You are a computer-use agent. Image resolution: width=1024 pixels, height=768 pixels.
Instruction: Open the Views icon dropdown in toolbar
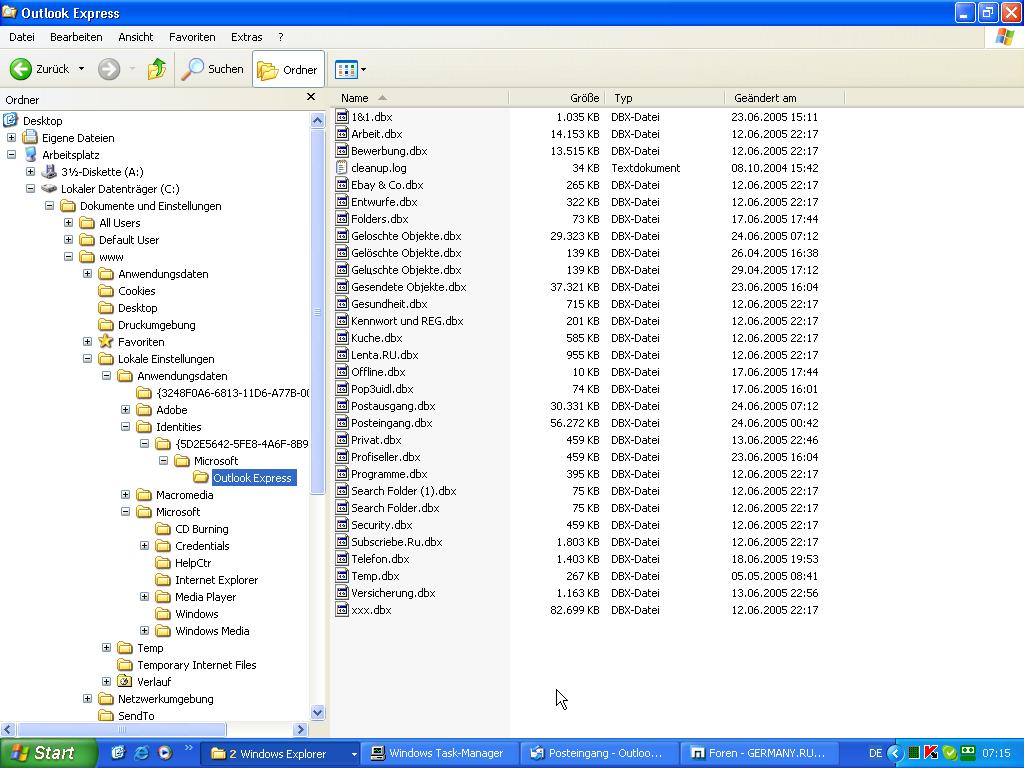351,69
